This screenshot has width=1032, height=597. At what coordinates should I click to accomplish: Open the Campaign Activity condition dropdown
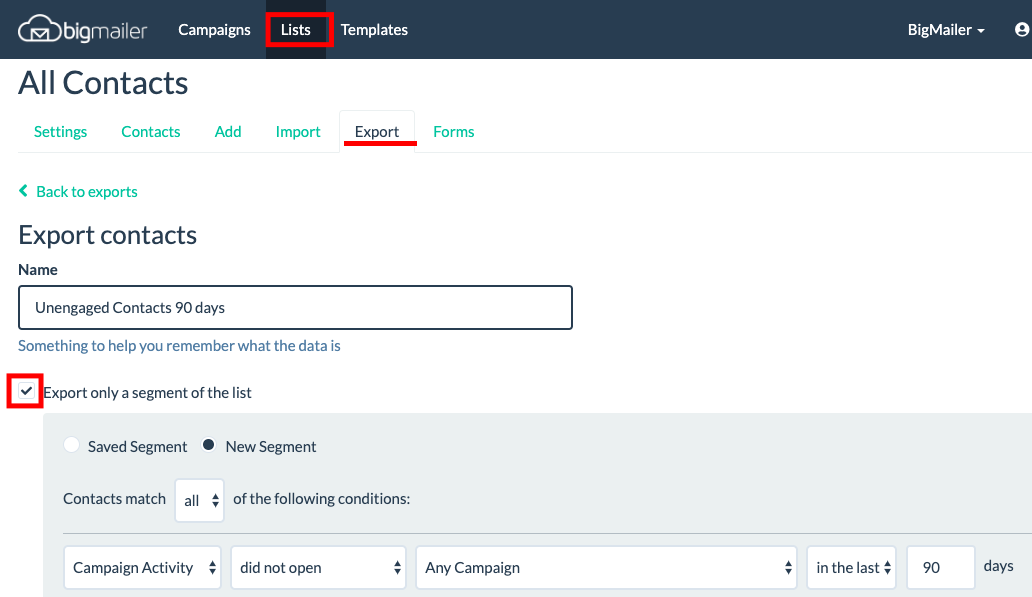142,567
